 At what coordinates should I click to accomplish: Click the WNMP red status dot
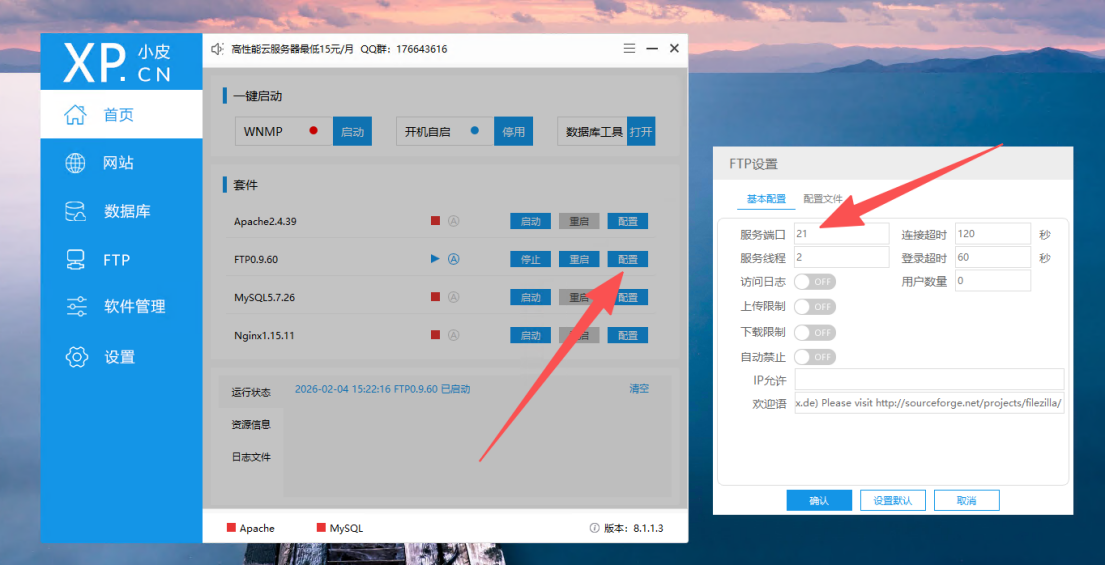(x=314, y=130)
